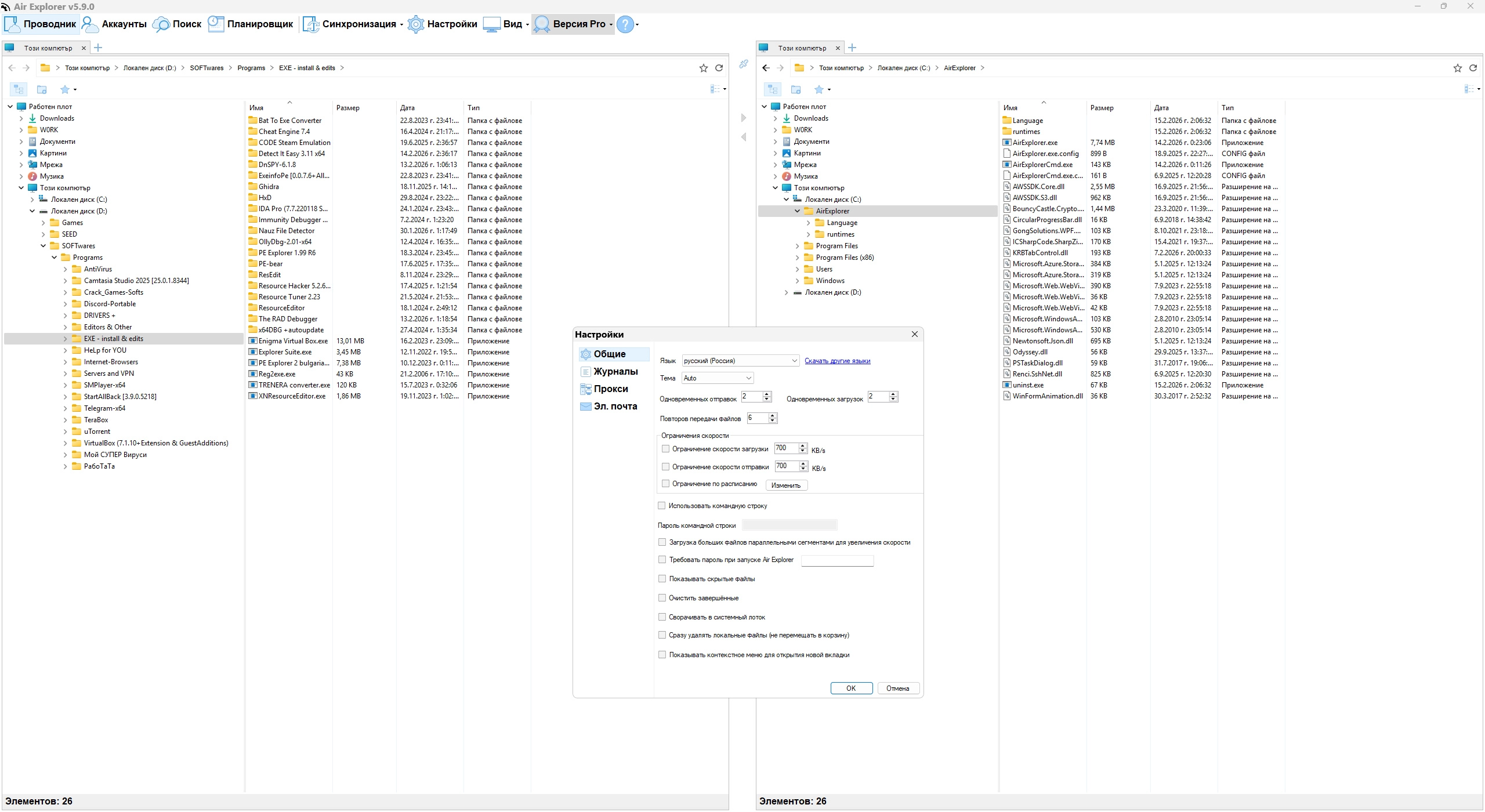Viewport: 1485px width, 812px height.
Task: Click refresh icon in left pane address bar
Action: click(x=719, y=68)
